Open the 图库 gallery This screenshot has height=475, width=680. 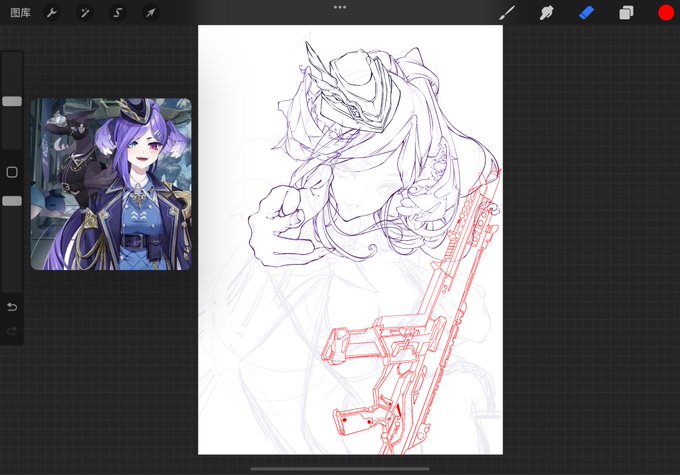(20, 13)
